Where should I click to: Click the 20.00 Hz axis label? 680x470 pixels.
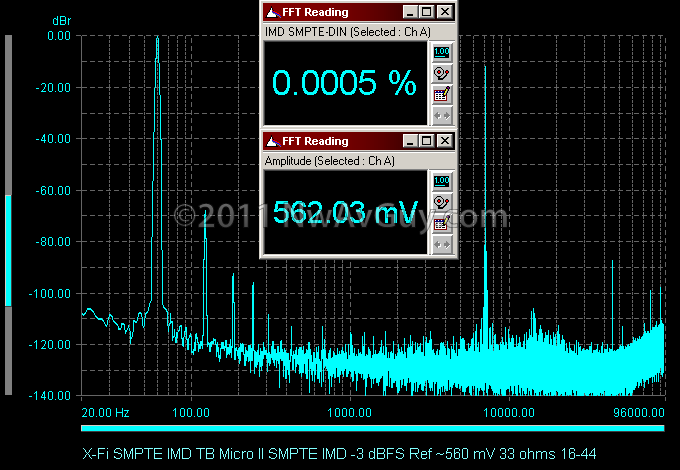105,412
